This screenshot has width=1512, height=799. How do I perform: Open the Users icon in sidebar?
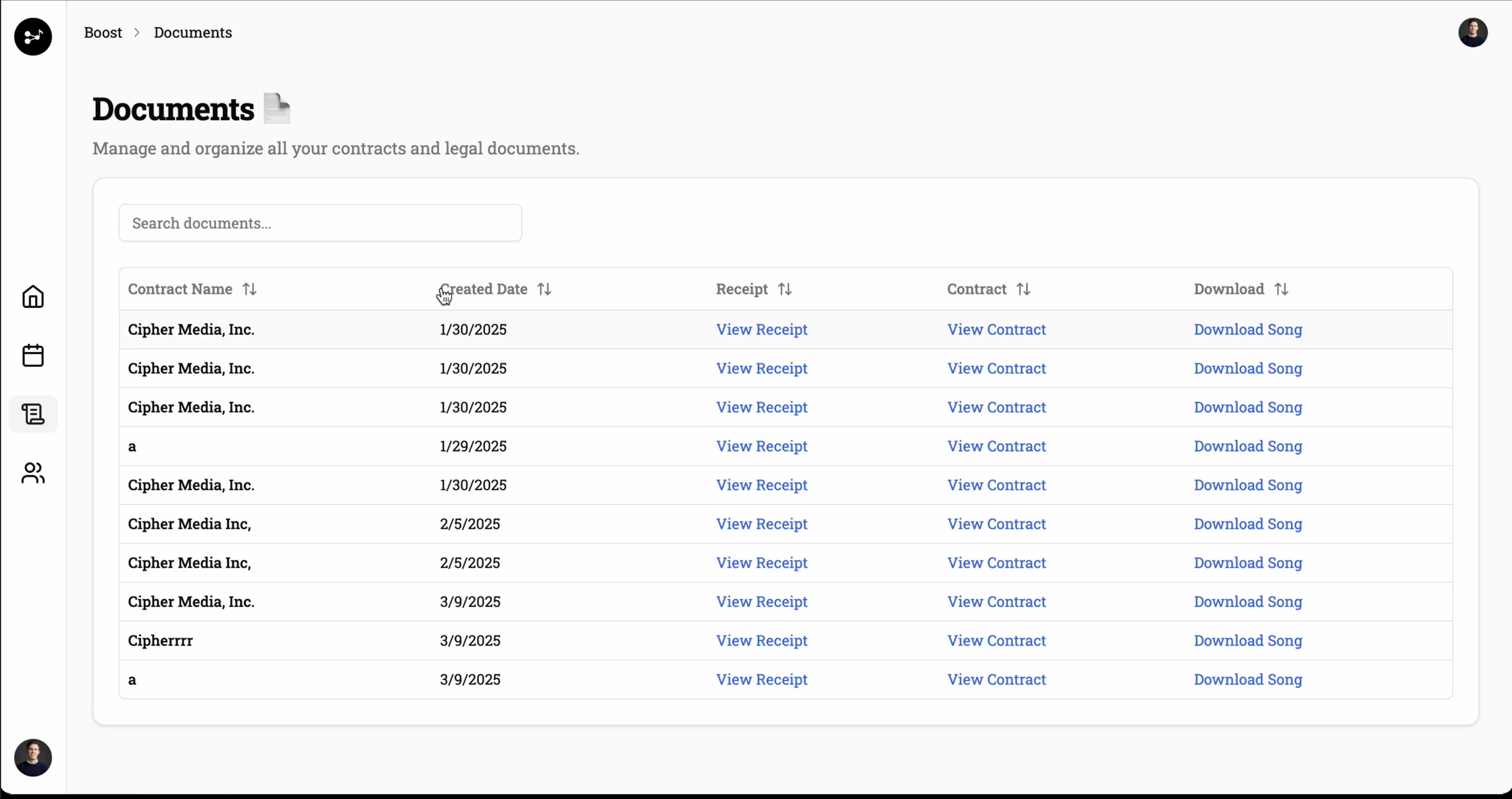[x=33, y=473]
